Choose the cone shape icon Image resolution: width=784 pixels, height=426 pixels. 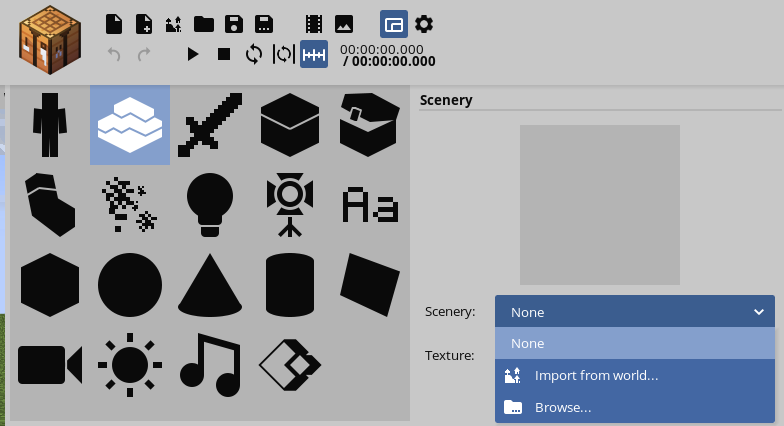210,285
